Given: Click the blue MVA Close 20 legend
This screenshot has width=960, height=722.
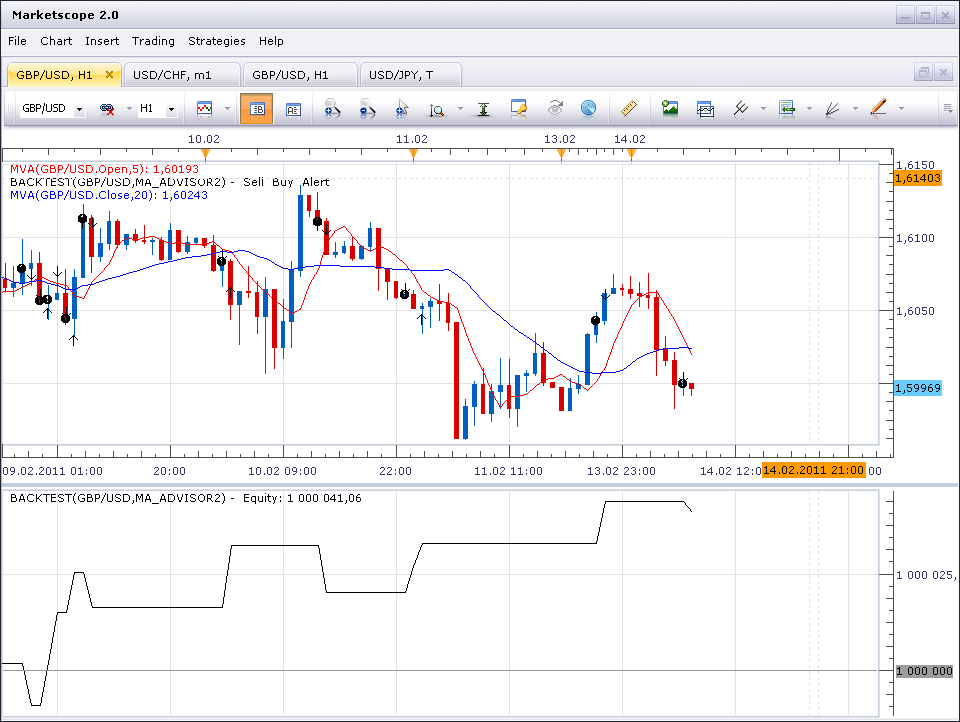Looking at the screenshot, I should pyautogui.click(x=109, y=195).
